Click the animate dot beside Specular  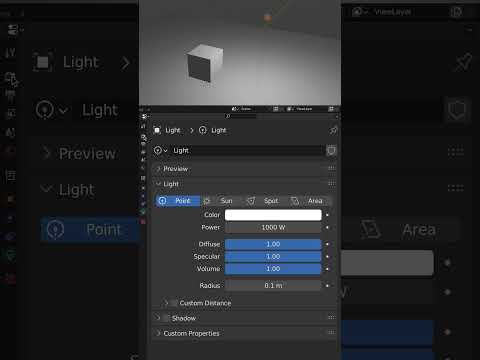(327, 257)
